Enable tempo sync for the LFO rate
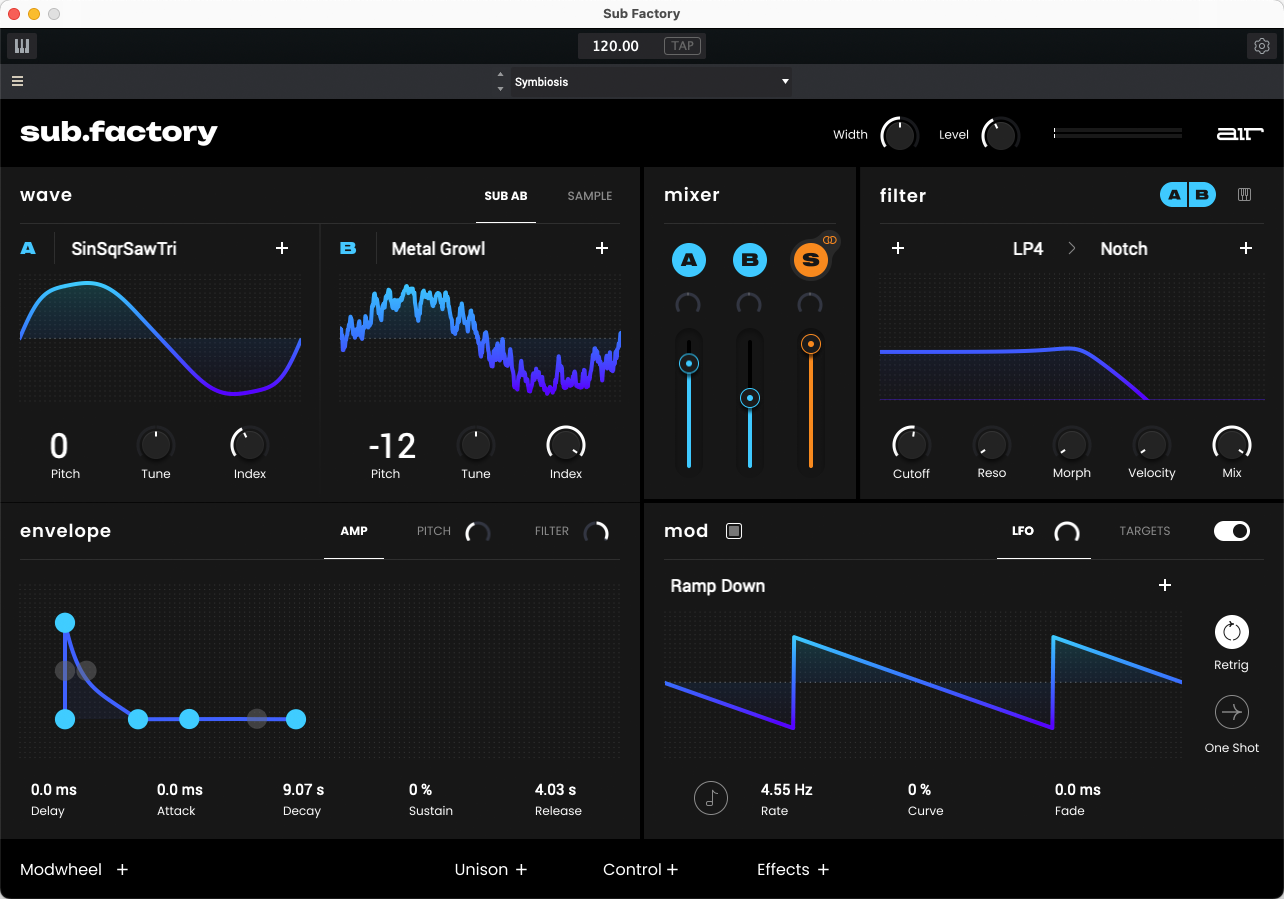The height and width of the screenshot is (899, 1284). (711, 798)
